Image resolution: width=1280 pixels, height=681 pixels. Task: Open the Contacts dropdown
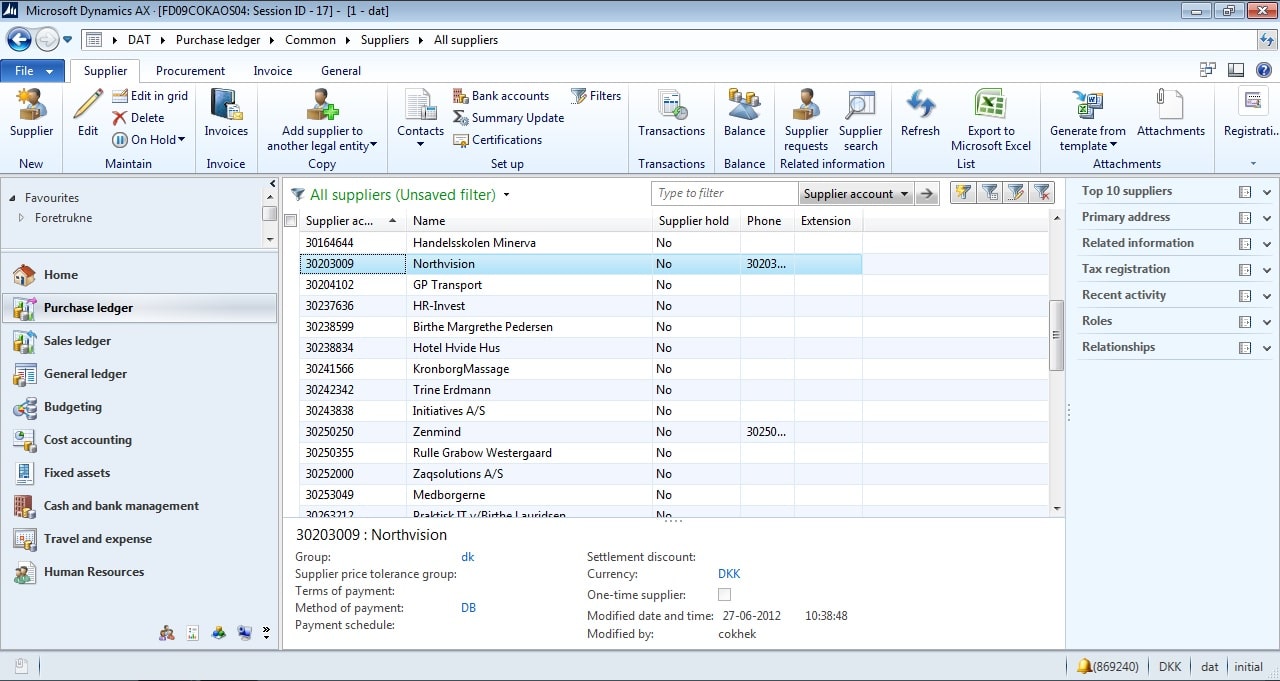pyautogui.click(x=420, y=120)
